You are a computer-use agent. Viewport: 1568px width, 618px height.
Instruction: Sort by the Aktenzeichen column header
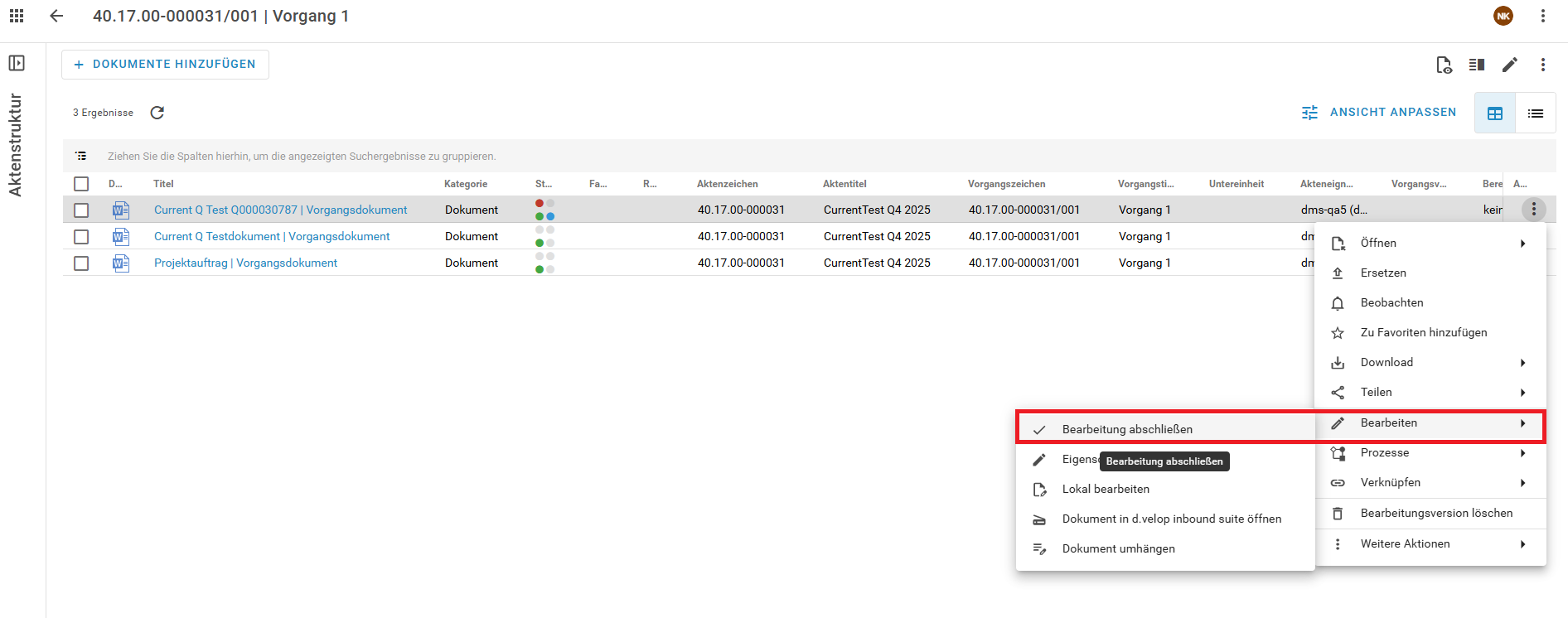click(x=727, y=184)
